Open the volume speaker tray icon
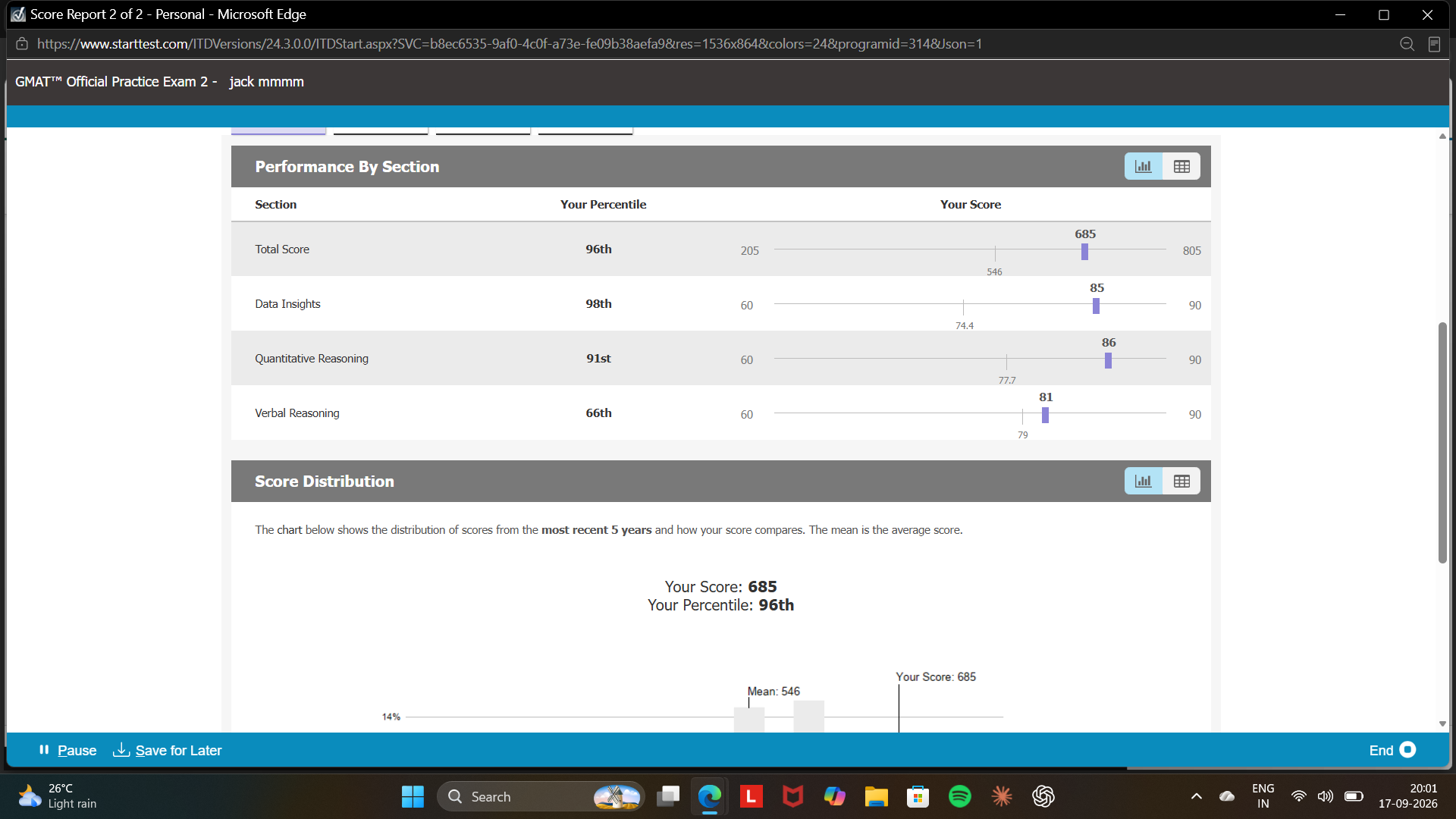Screen dimensions: 1456x819 click(1325, 796)
